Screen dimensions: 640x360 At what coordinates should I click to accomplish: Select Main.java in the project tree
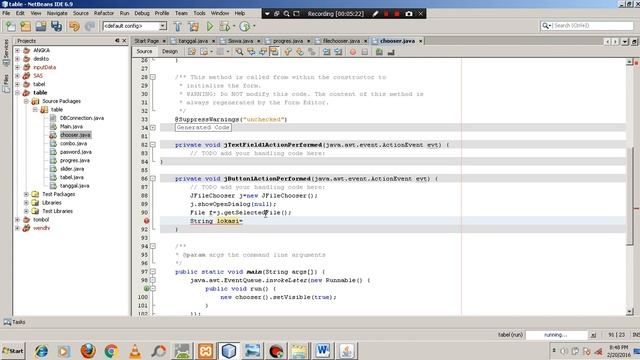pyautogui.click(x=71, y=127)
